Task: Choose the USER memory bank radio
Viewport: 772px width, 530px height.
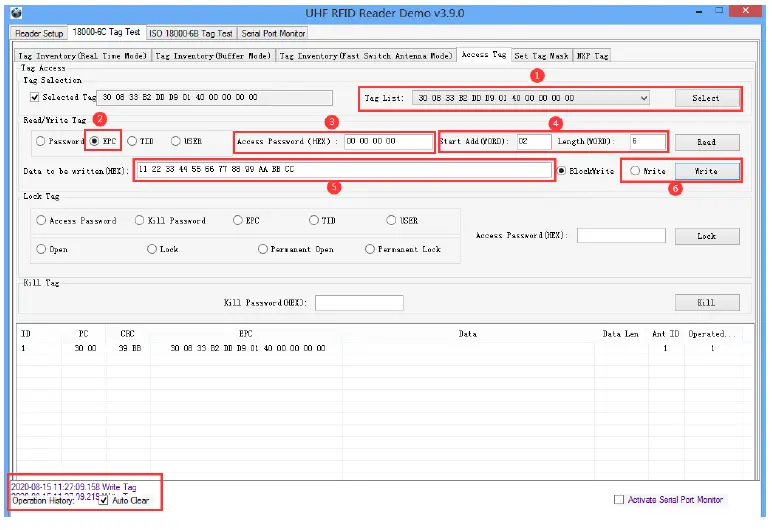Action: click(176, 141)
